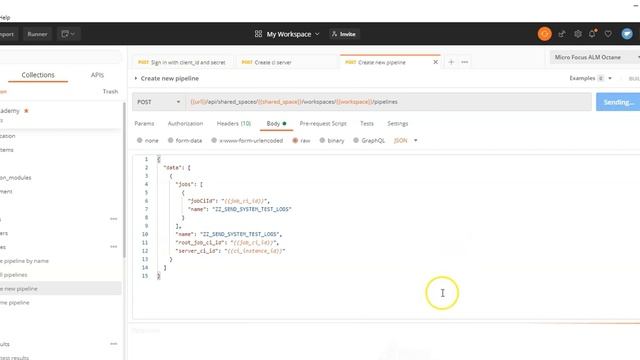The image size is (640, 360).
Task: Open tab options three-dots menu
Action: (x=464, y=62)
